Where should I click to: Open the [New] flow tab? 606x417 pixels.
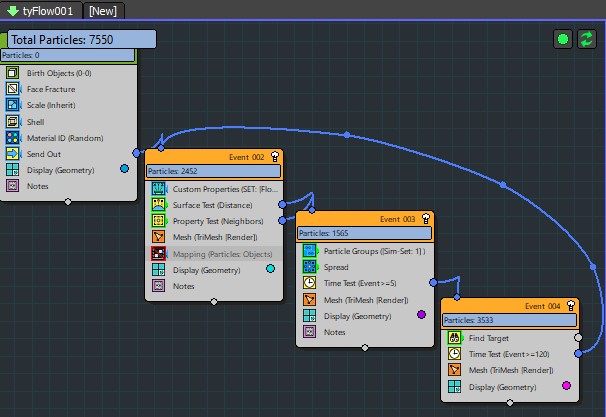coord(103,10)
